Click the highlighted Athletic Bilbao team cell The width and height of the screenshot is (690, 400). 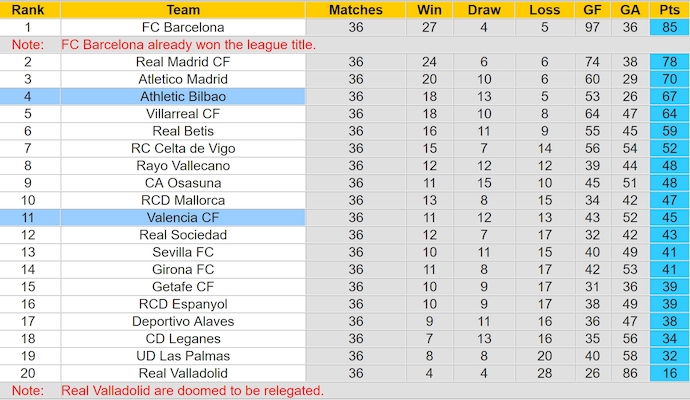[x=183, y=96]
